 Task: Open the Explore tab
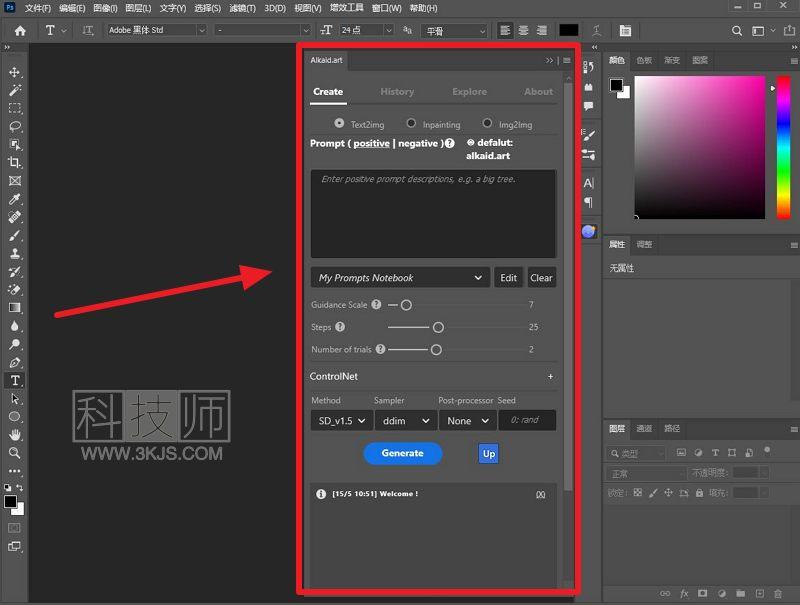(469, 92)
